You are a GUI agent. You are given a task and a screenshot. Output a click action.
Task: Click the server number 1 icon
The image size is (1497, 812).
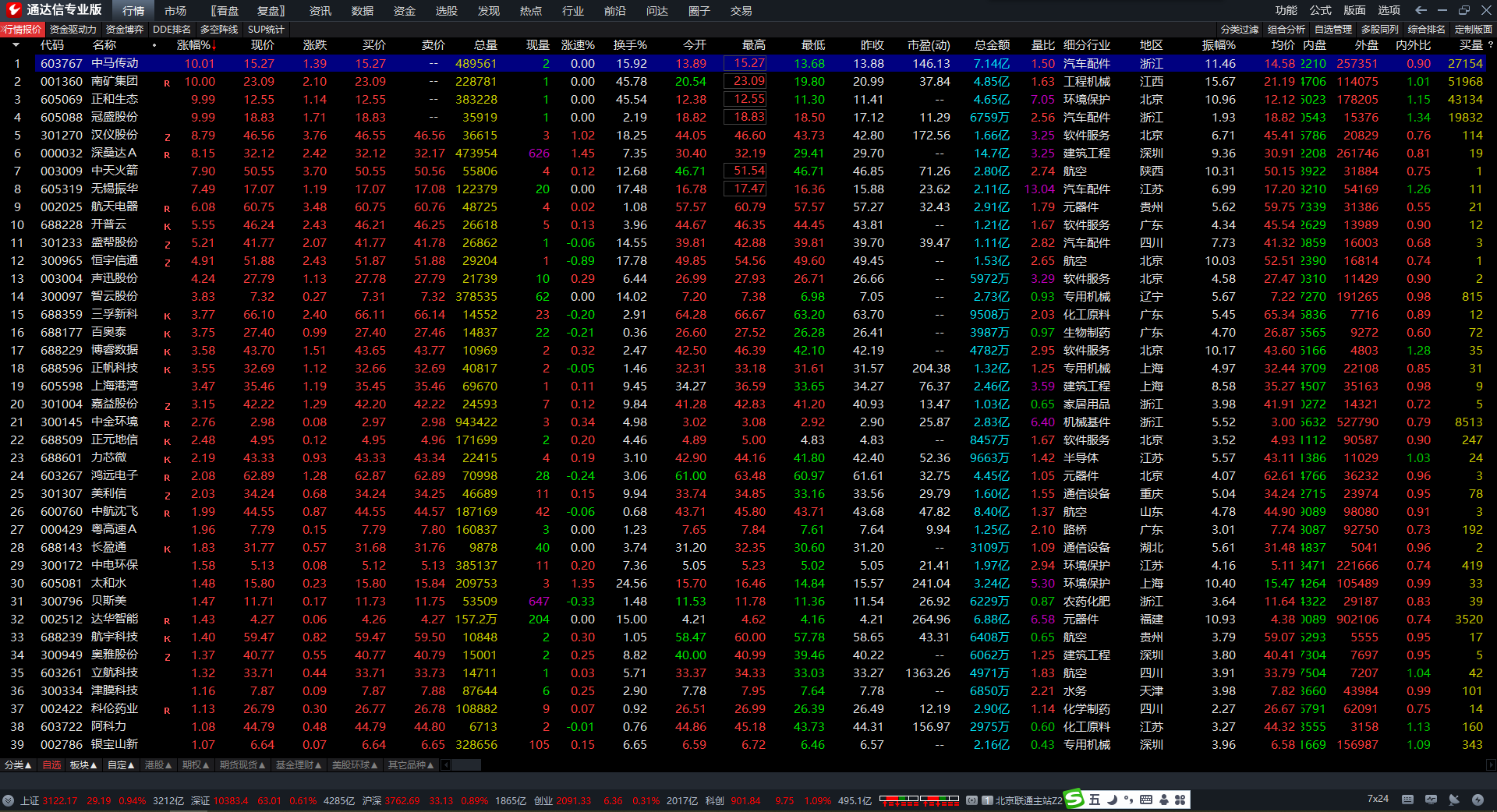click(987, 800)
